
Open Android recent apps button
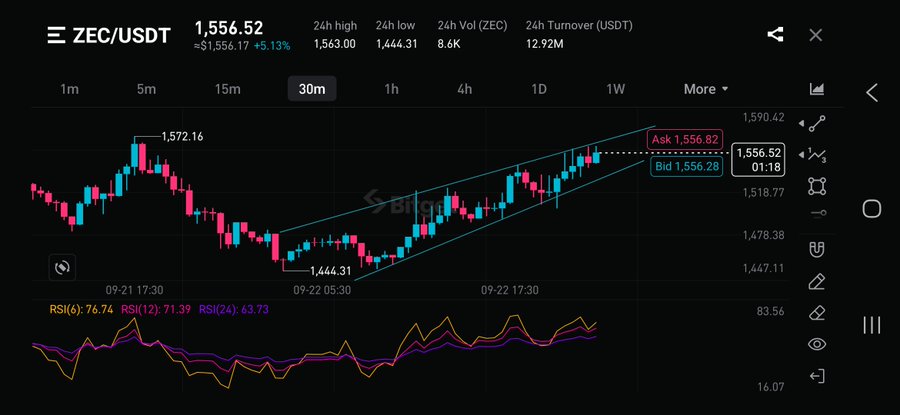871,325
